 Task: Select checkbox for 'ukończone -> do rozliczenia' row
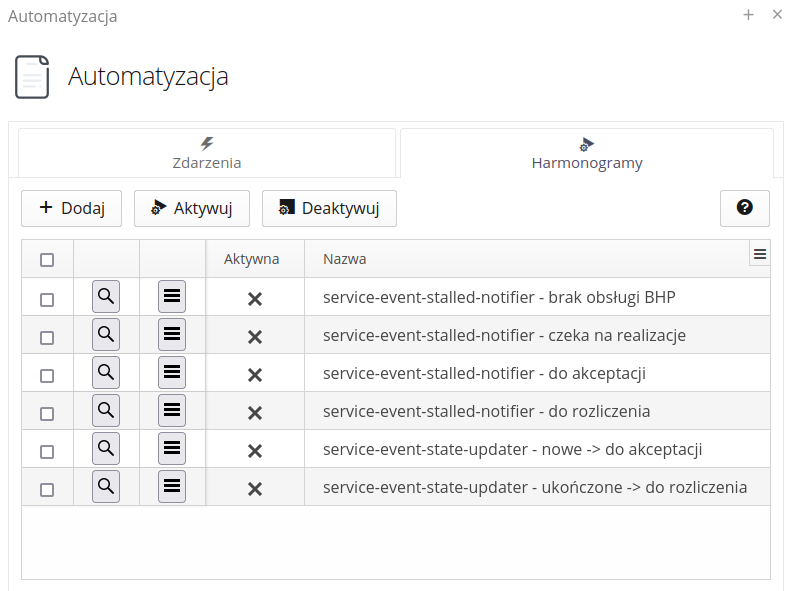click(47, 489)
